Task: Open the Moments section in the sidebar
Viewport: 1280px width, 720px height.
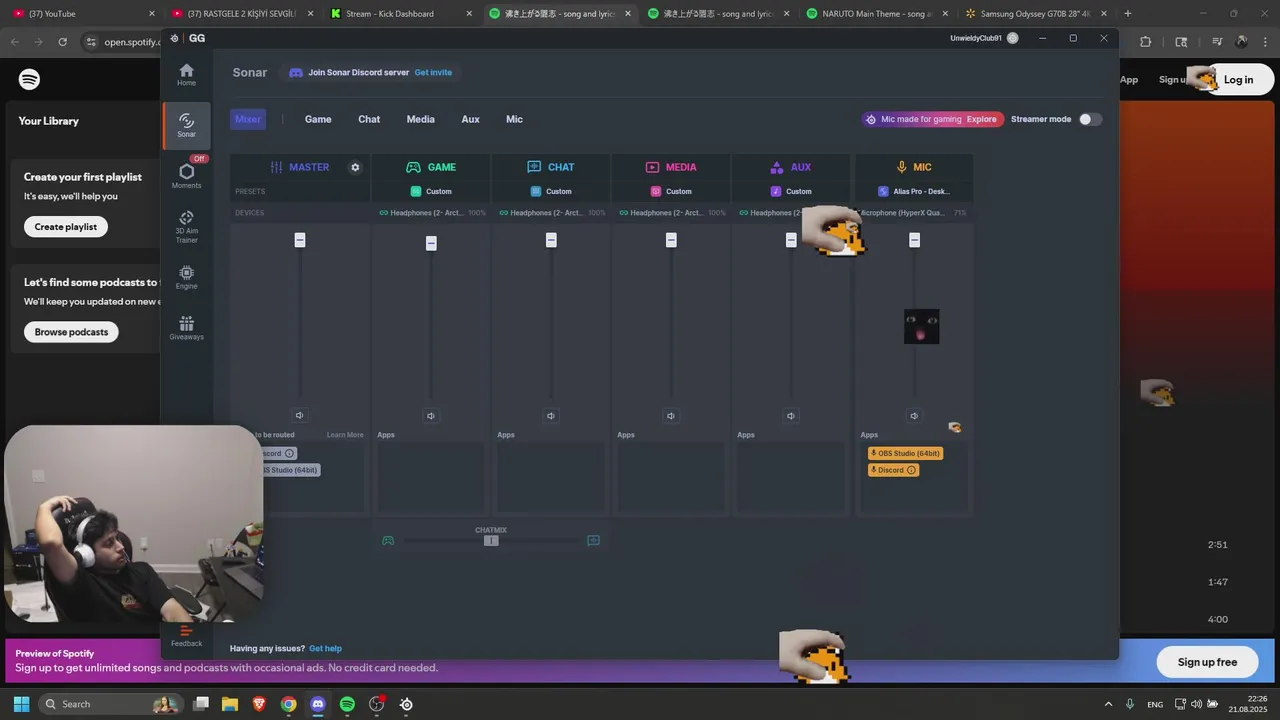Action: point(186,176)
